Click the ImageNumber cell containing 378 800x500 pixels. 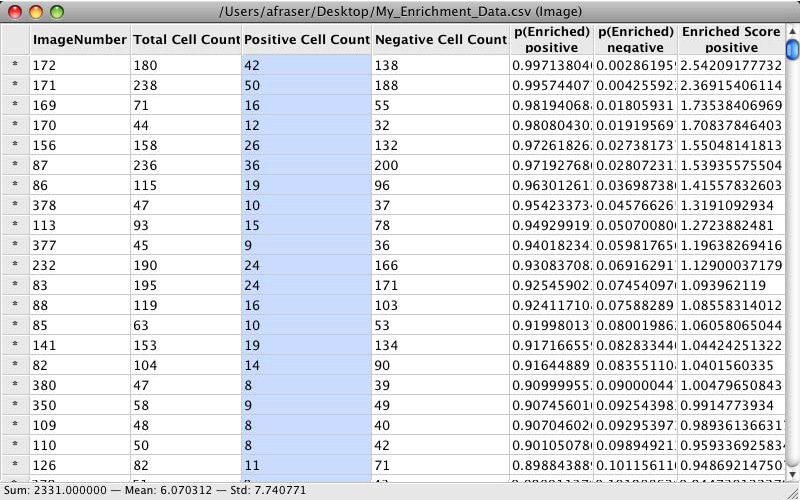[x=79, y=205]
